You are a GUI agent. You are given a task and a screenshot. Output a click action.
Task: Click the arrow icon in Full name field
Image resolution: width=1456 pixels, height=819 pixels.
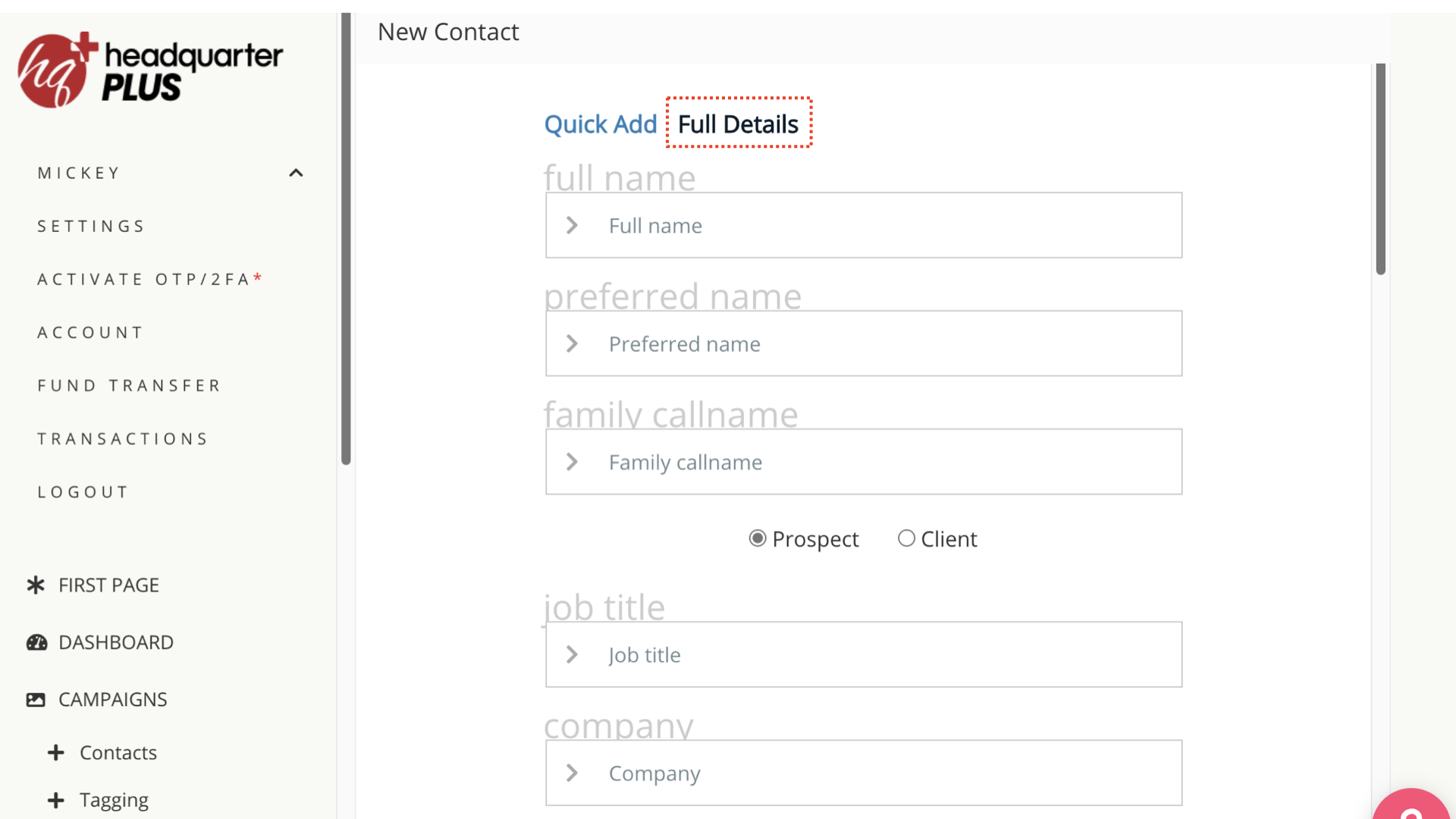(573, 226)
